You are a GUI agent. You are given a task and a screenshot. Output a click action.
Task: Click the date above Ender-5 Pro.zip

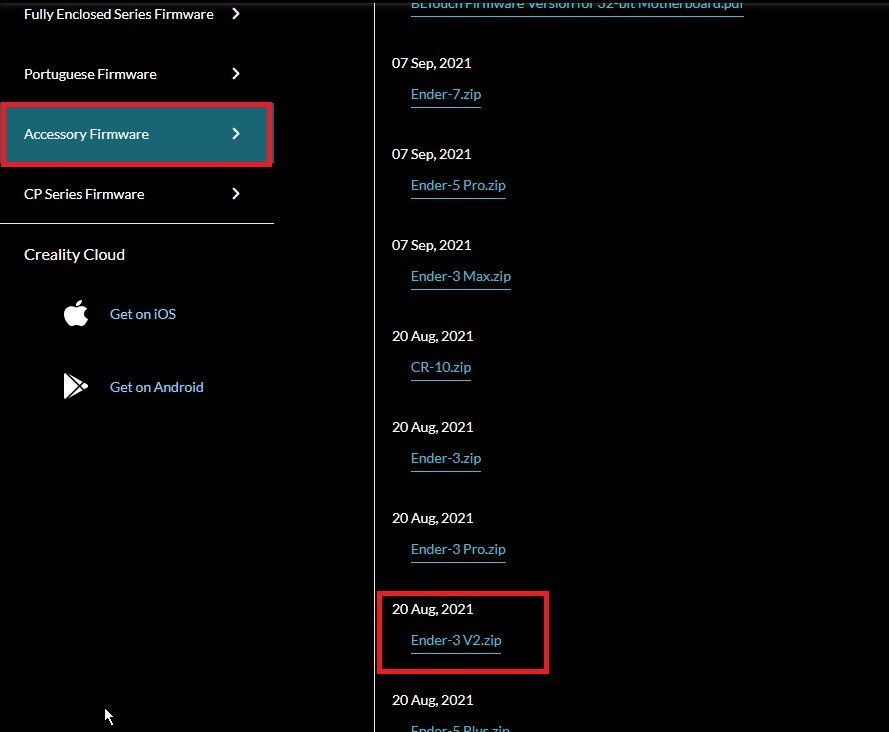click(x=431, y=154)
